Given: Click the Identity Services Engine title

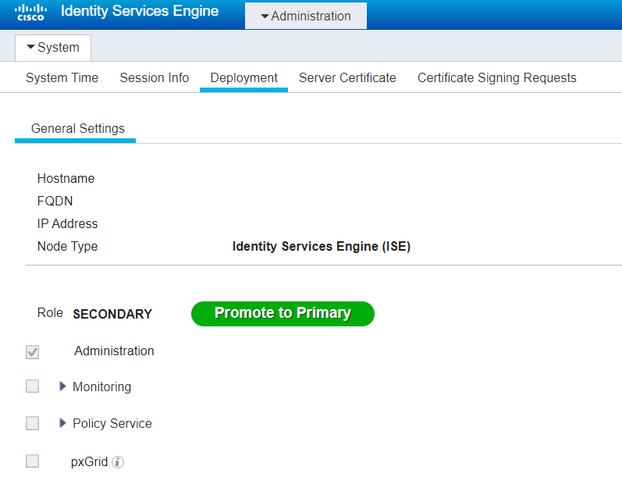Looking at the screenshot, I should click(140, 11).
